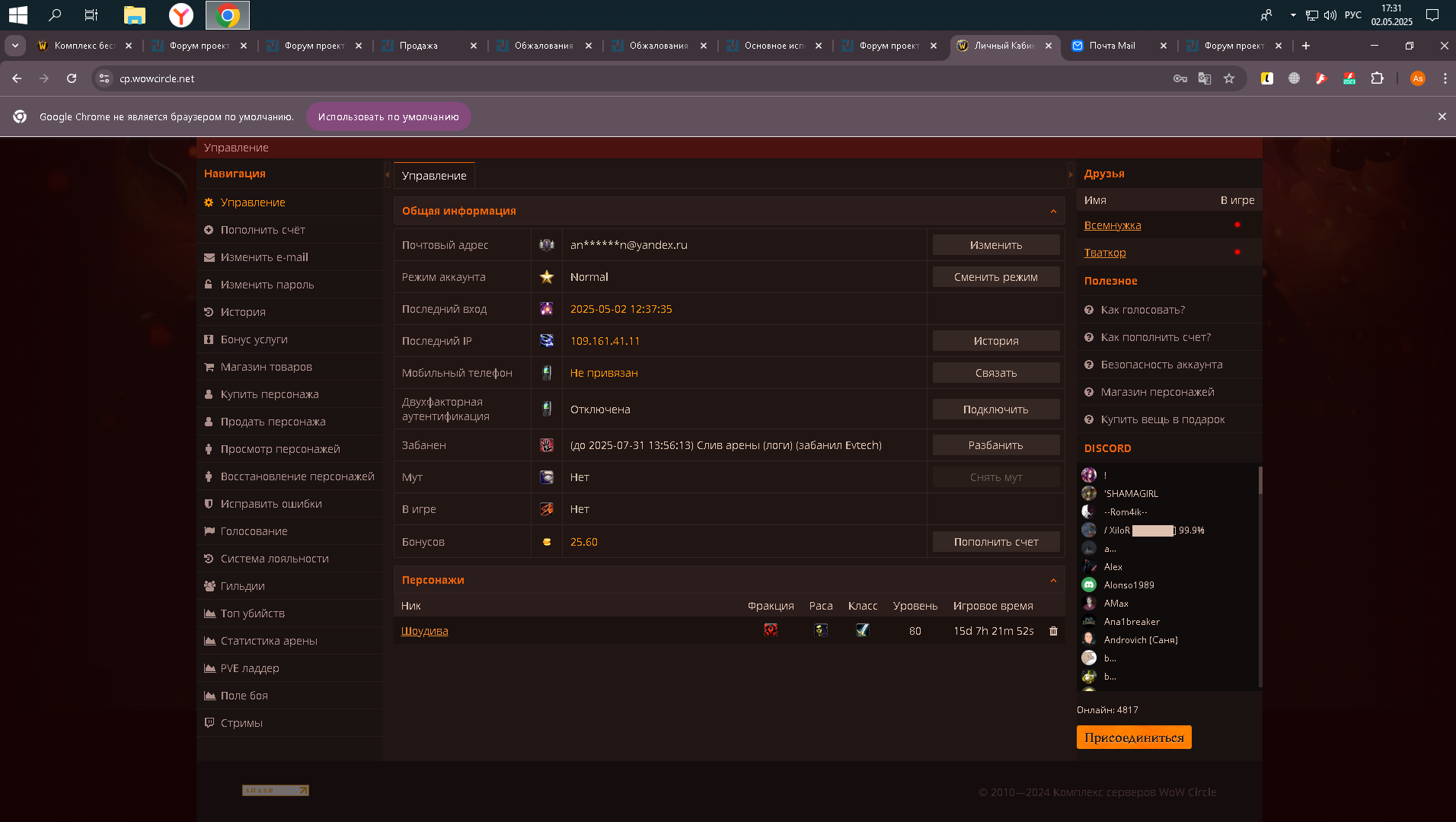
Task: Click the Google Translate icon in address bar
Action: 1205,78
